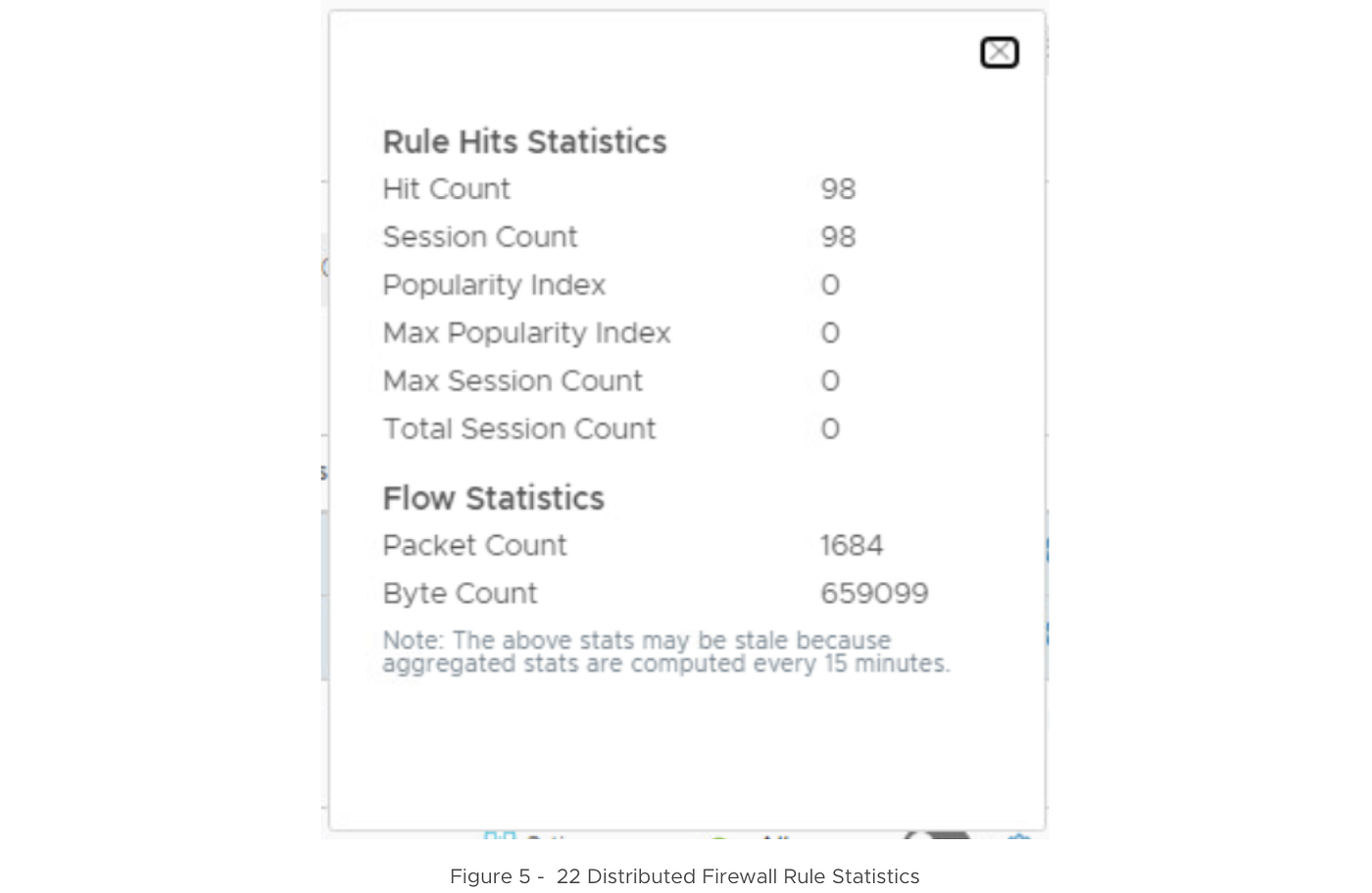The height and width of the screenshot is (893, 1372).
Task: Click the Hit Count value 98
Action: (839, 188)
